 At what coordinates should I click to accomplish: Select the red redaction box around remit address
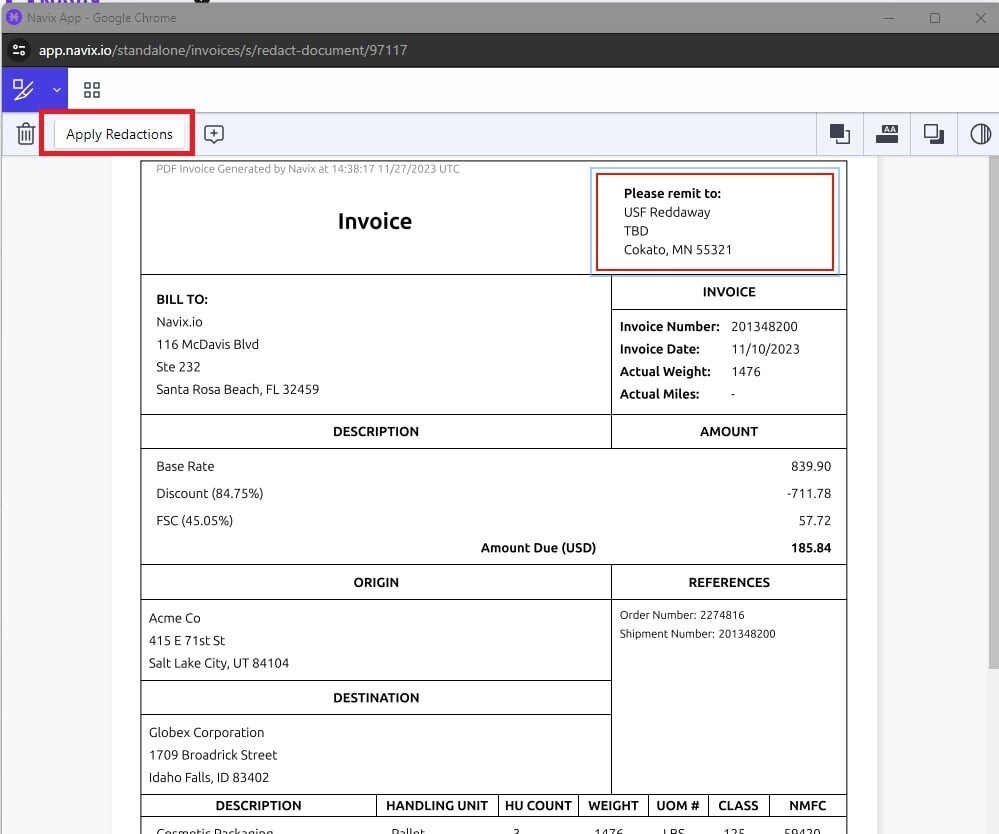(x=715, y=222)
